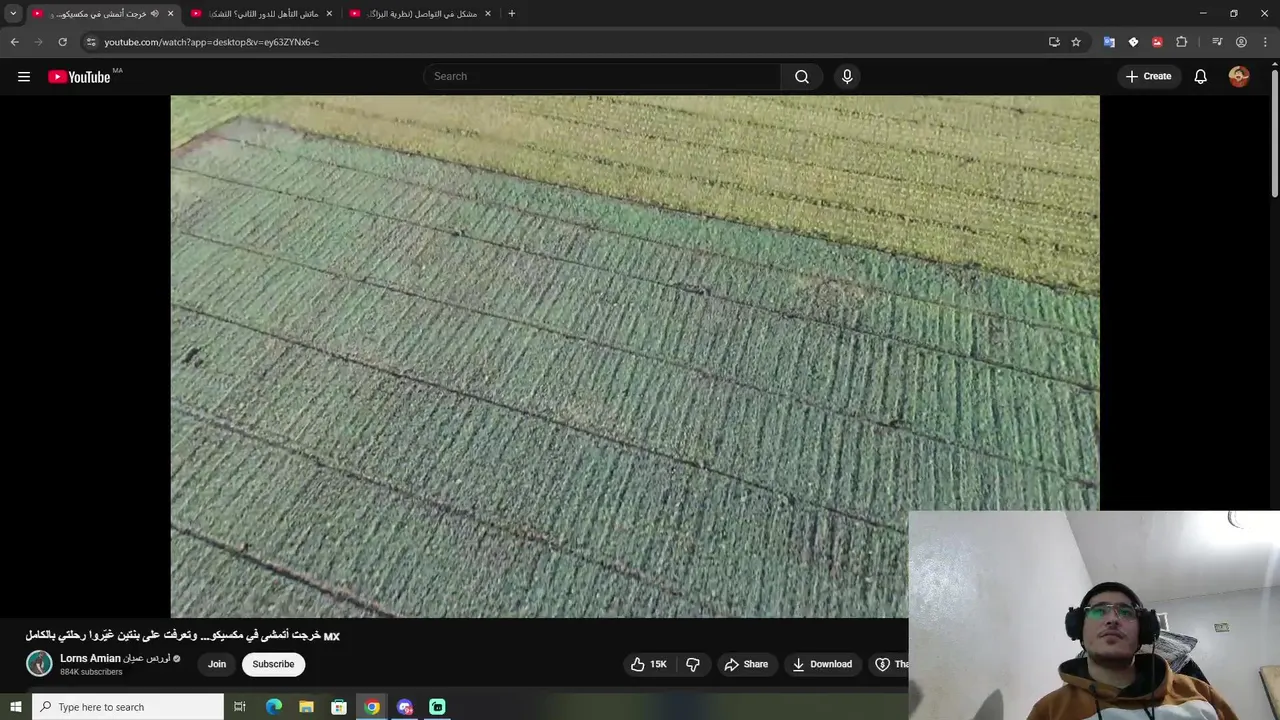Open the white tag-shaped extension icon
Screen dimensions: 1280x720
[1133, 42]
